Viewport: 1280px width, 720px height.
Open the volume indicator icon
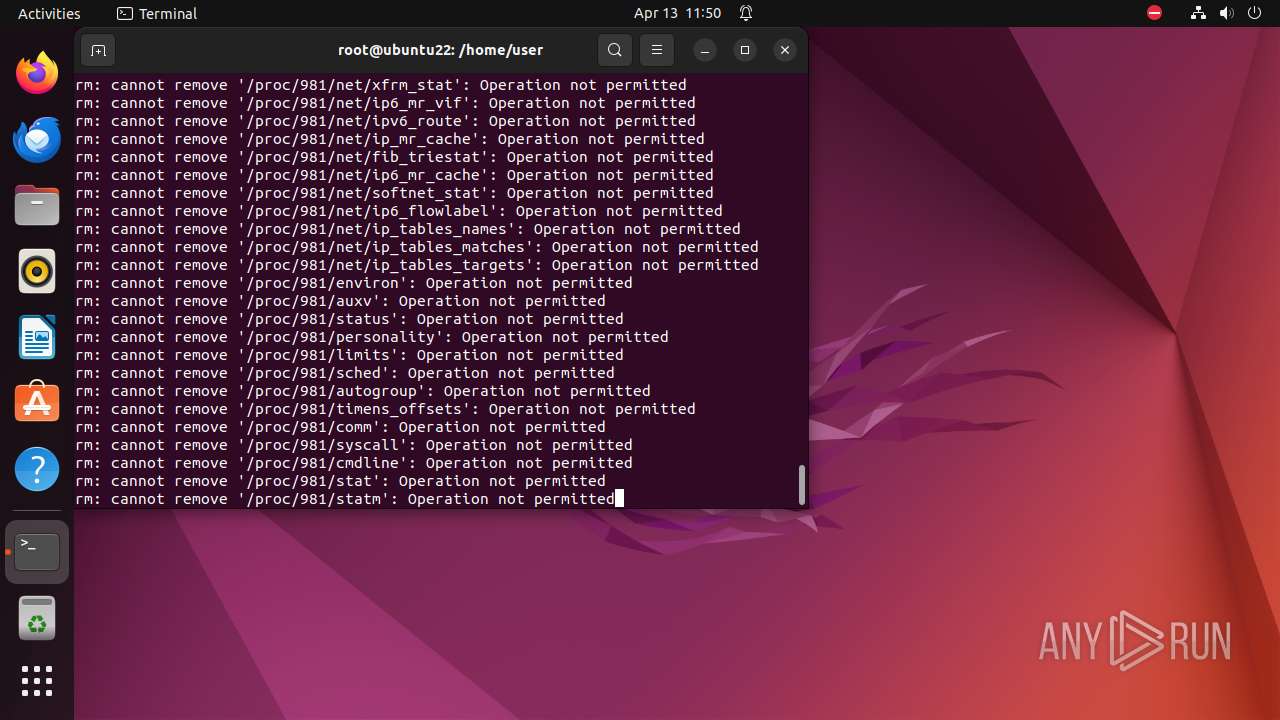[x=1226, y=14]
